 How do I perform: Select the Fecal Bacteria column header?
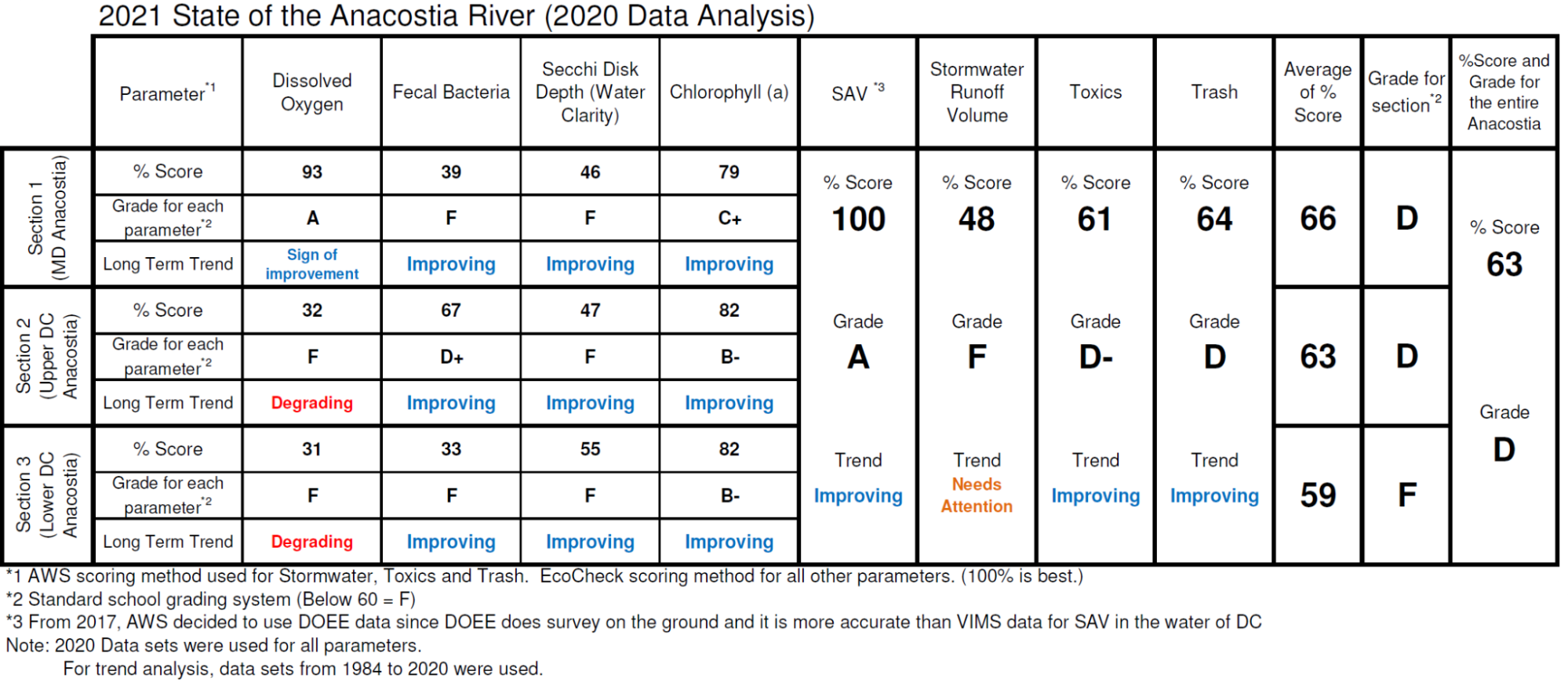pos(450,93)
